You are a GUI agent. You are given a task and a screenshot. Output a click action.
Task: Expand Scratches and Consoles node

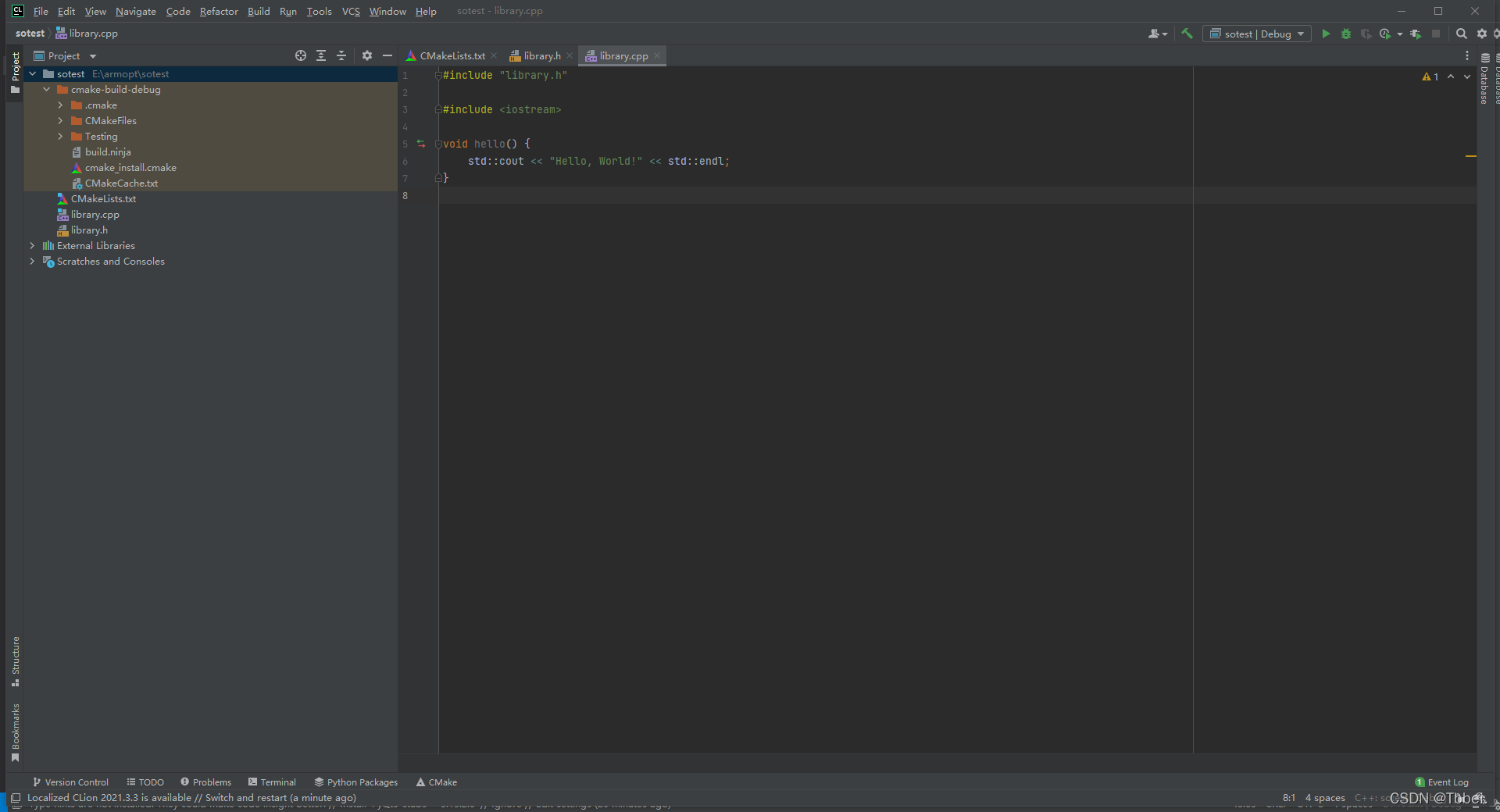pos(33,261)
